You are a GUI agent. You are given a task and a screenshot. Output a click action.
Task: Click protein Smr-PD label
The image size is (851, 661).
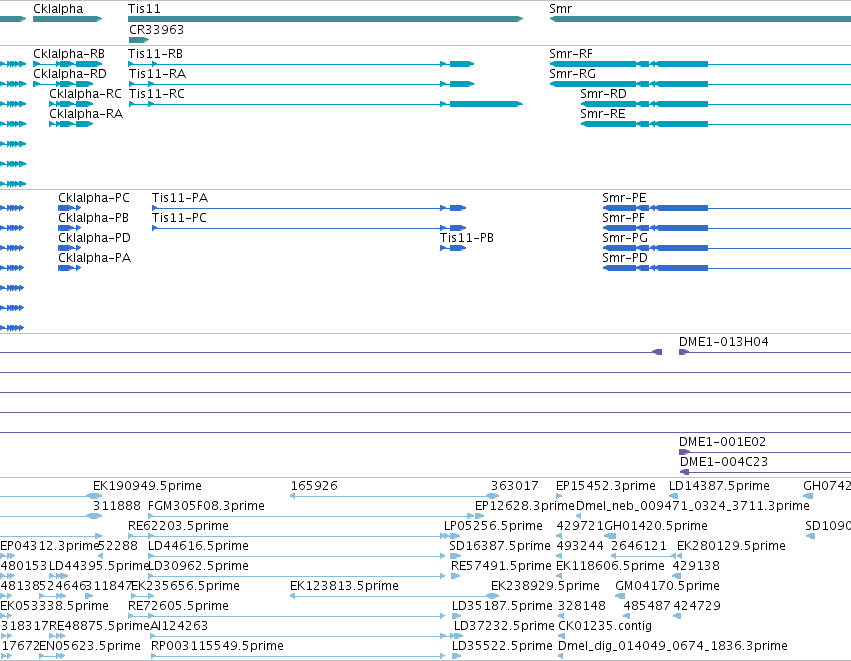[x=625, y=258]
